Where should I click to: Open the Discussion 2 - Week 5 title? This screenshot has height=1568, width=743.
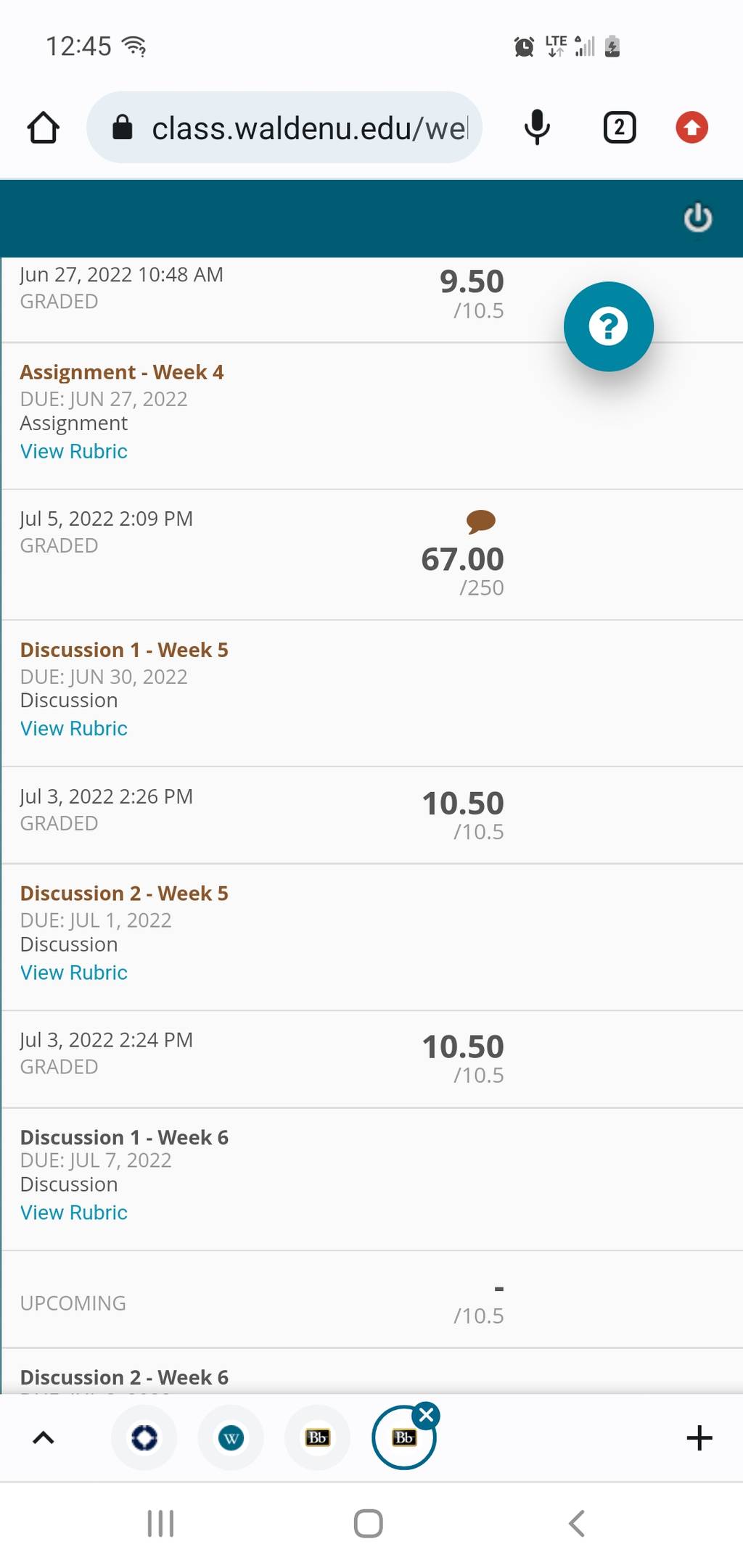pyautogui.click(x=124, y=894)
